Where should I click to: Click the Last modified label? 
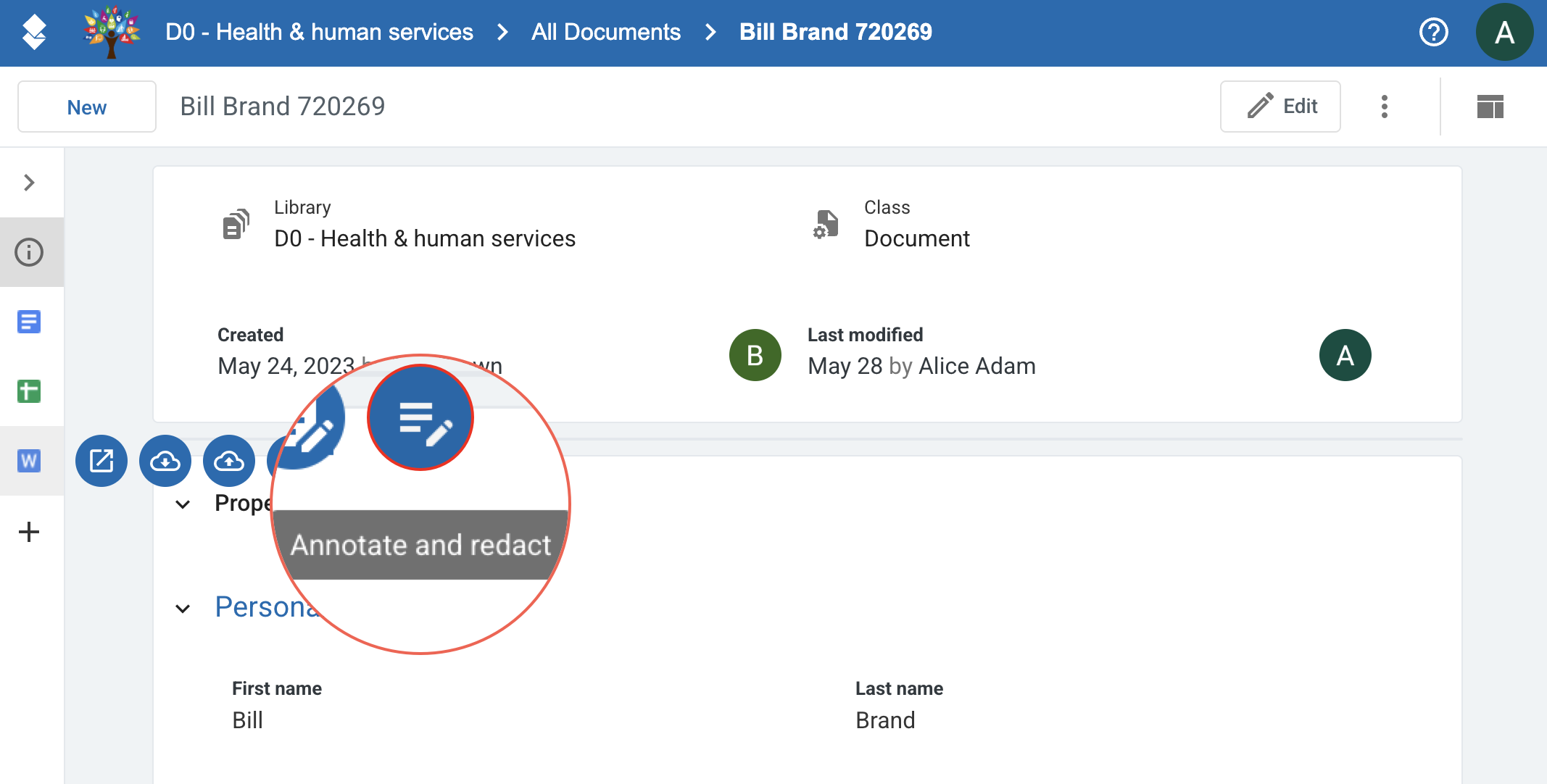point(866,335)
